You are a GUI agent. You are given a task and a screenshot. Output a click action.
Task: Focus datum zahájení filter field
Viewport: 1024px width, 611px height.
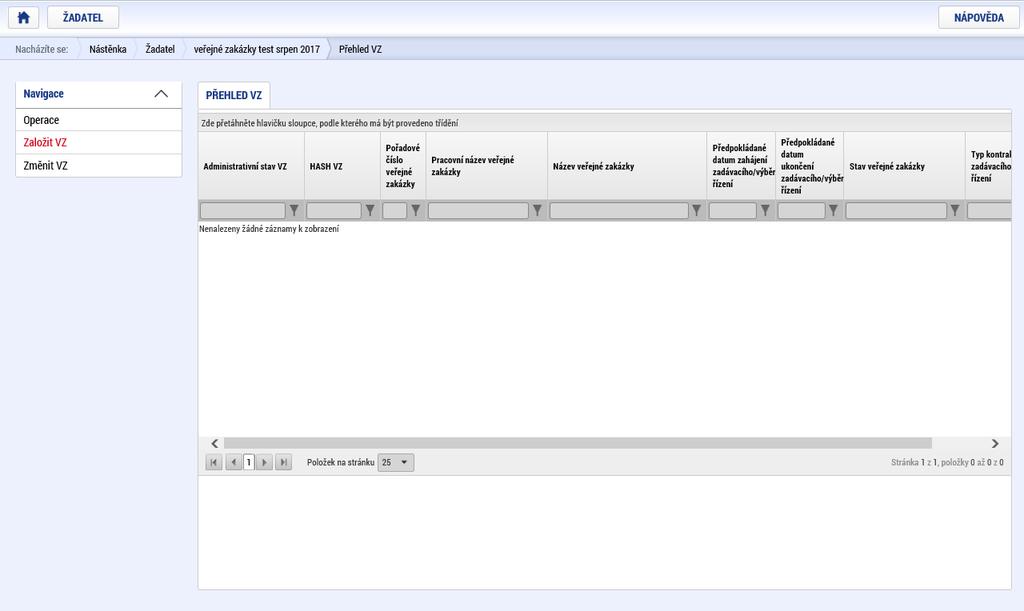coord(733,210)
